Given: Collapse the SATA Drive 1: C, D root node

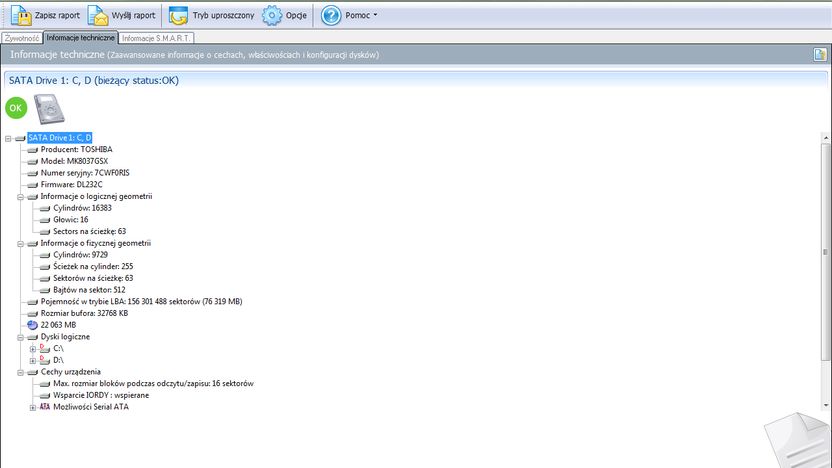Looking at the screenshot, I should pyautogui.click(x=8, y=138).
